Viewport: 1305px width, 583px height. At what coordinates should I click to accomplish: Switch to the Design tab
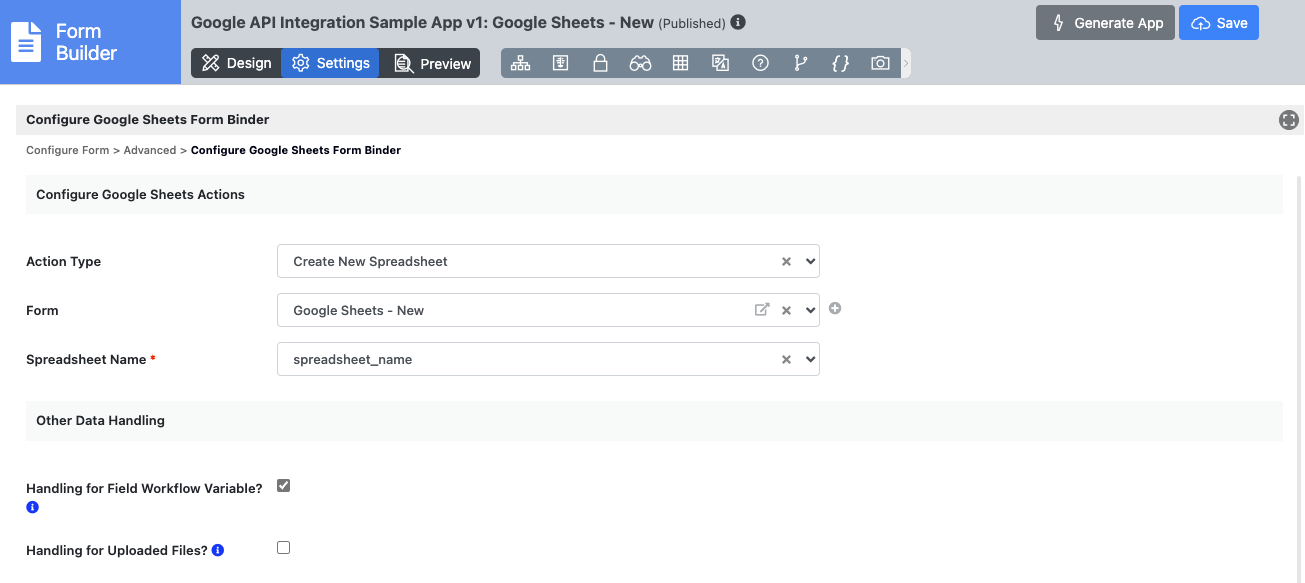pyautogui.click(x=236, y=63)
